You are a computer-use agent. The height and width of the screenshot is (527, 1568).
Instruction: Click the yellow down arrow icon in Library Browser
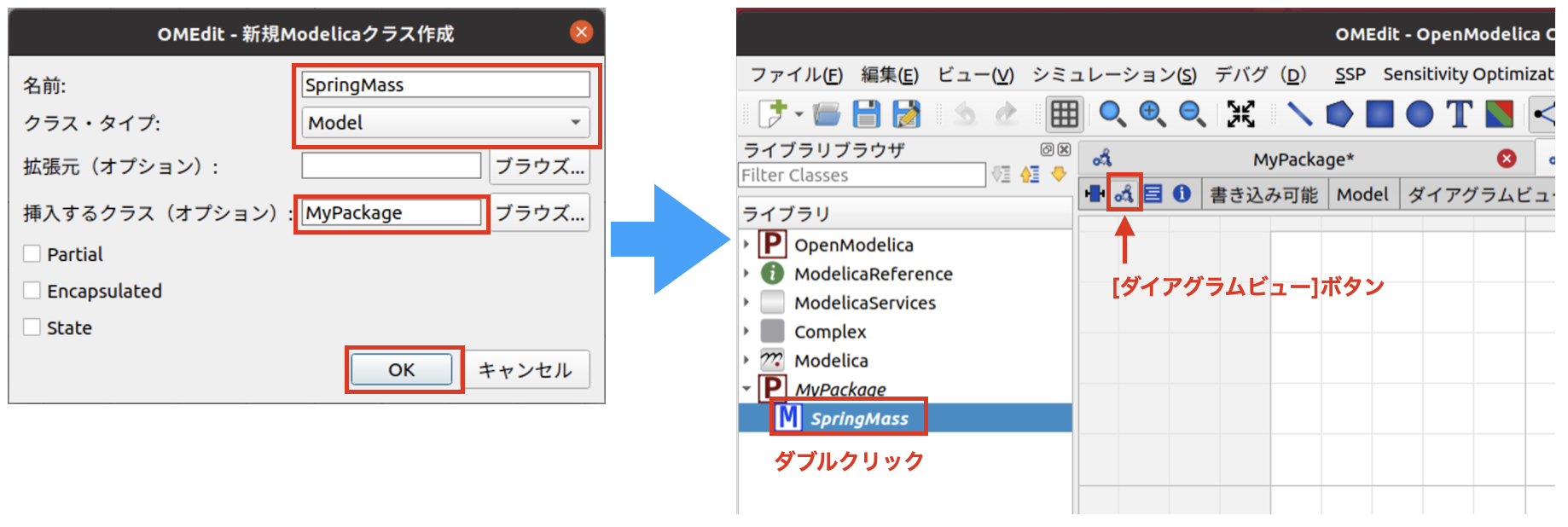pos(1059,174)
